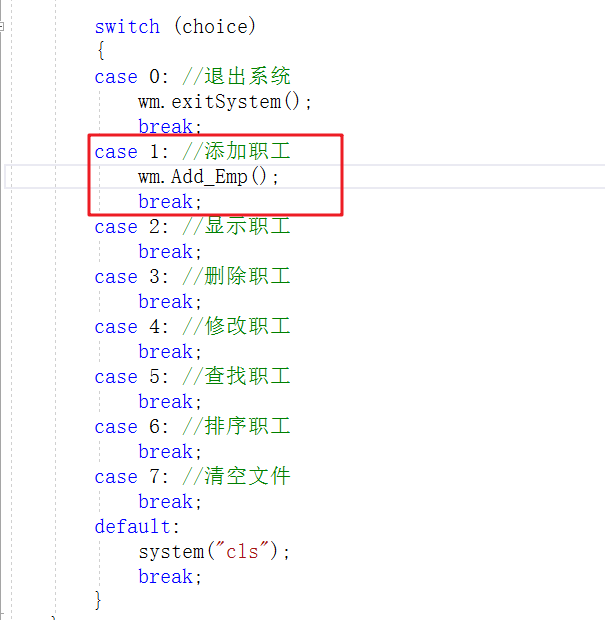Viewport: 605px width, 620px height.
Task: Collapse the code block at switch line
Action: click(x=3, y=27)
